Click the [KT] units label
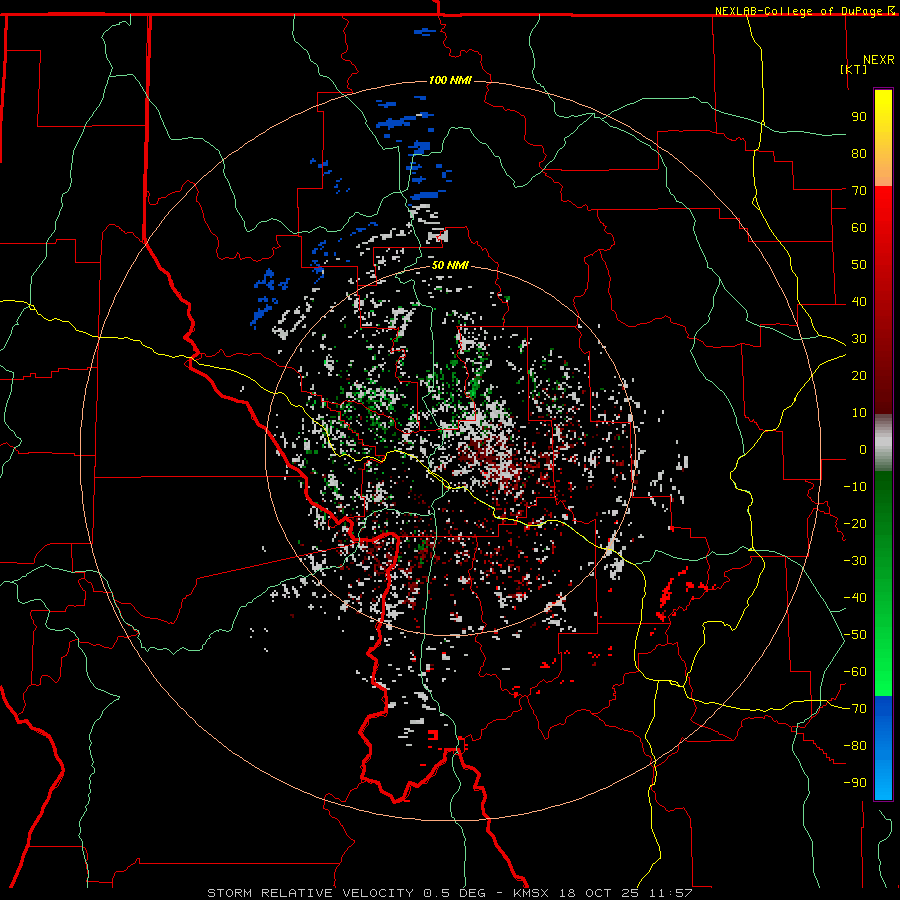This screenshot has width=900, height=900. click(x=854, y=69)
